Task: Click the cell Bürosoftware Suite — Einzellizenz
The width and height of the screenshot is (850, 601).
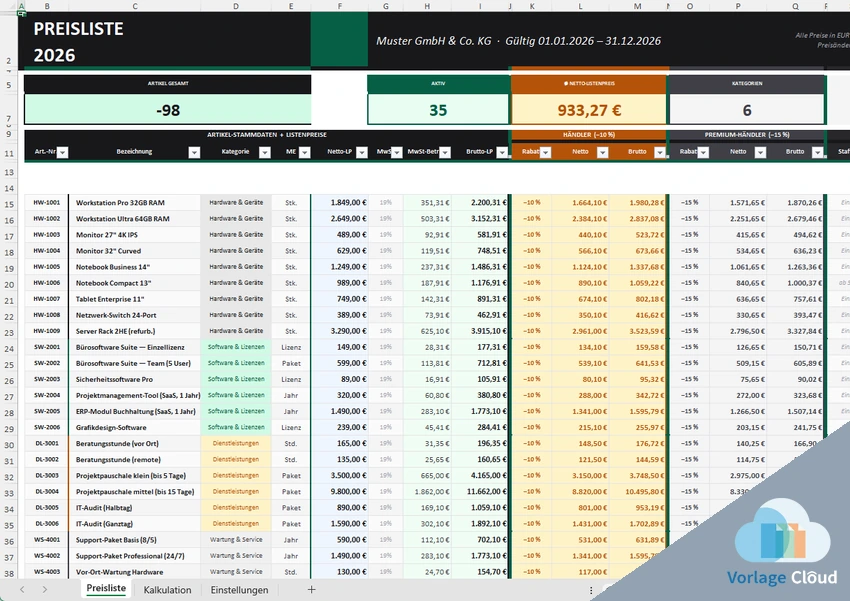Action: point(134,347)
